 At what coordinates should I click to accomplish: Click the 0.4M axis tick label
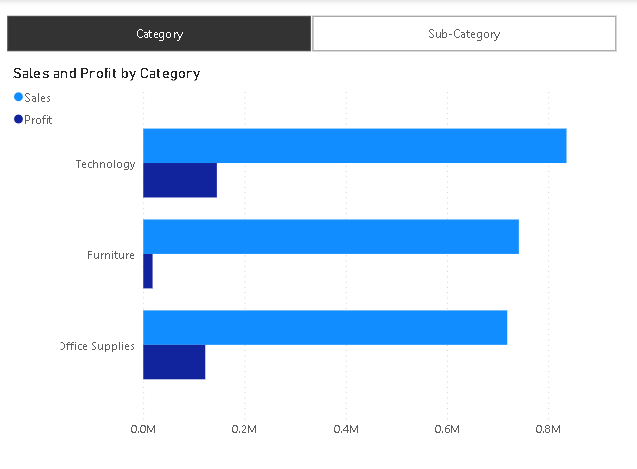(346, 429)
